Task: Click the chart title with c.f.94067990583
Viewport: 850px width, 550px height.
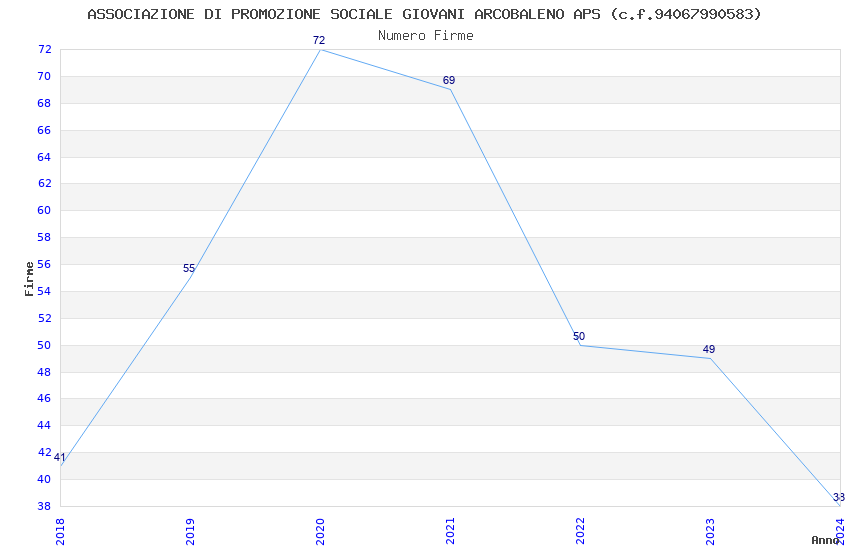Action: [424, 14]
